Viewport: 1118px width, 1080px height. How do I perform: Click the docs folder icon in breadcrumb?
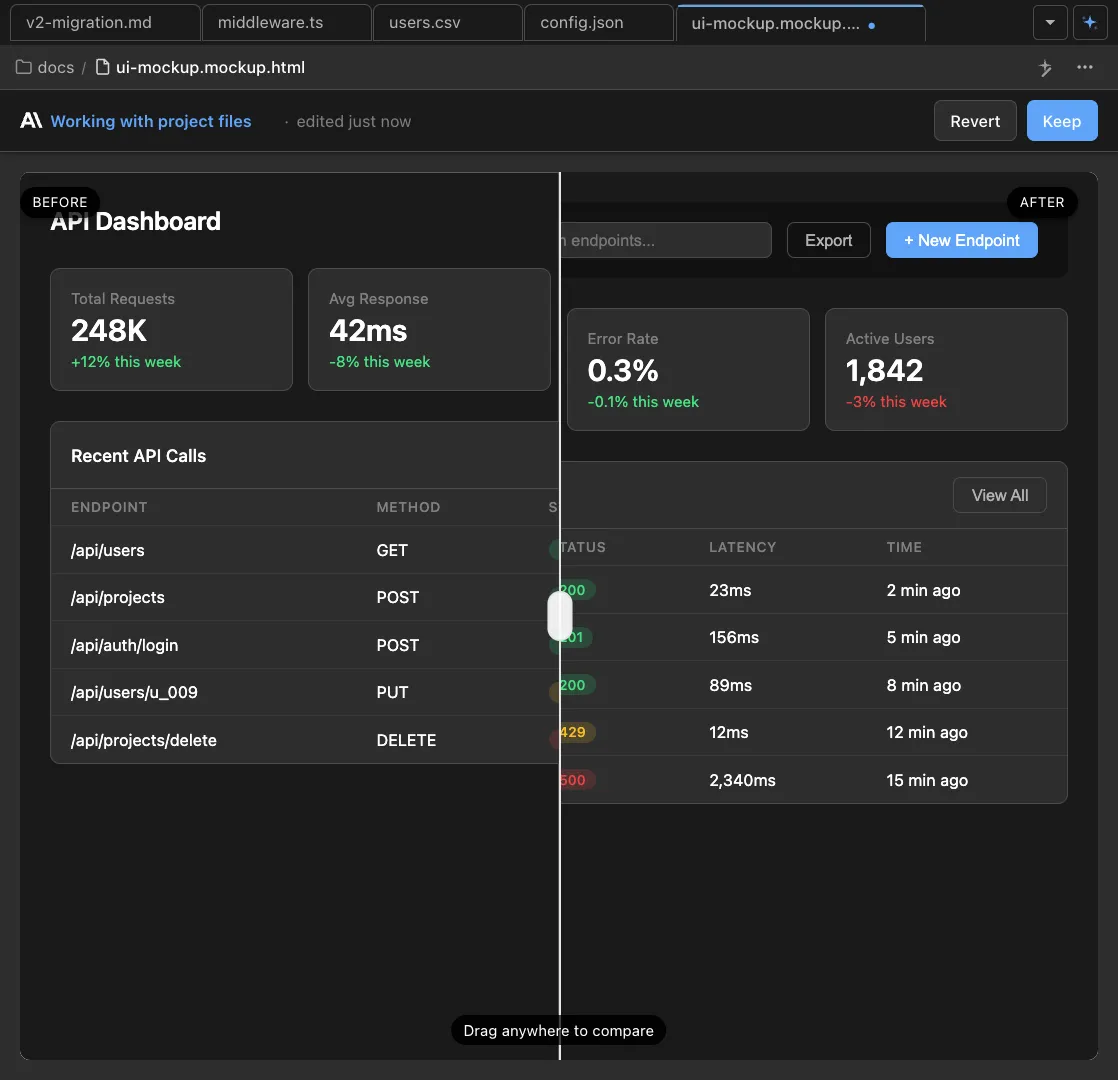pos(24,68)
